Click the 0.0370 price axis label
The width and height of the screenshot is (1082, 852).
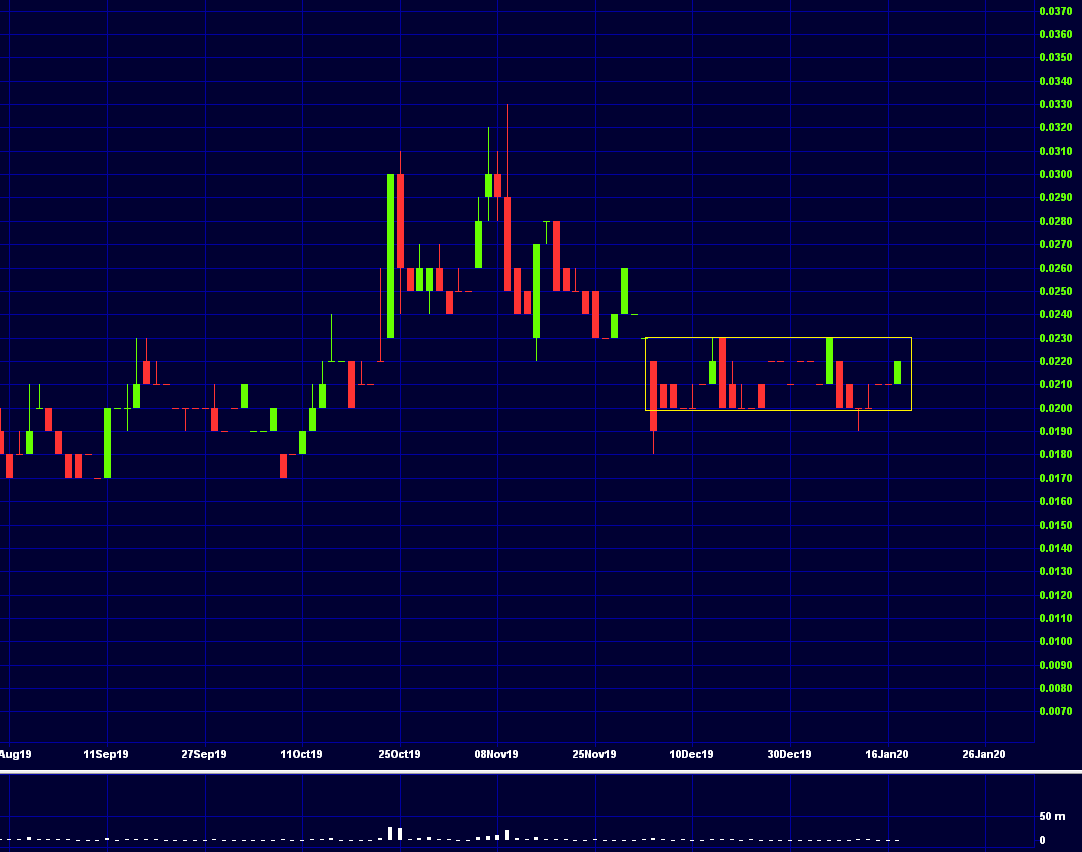click(x=1056, y=11)
